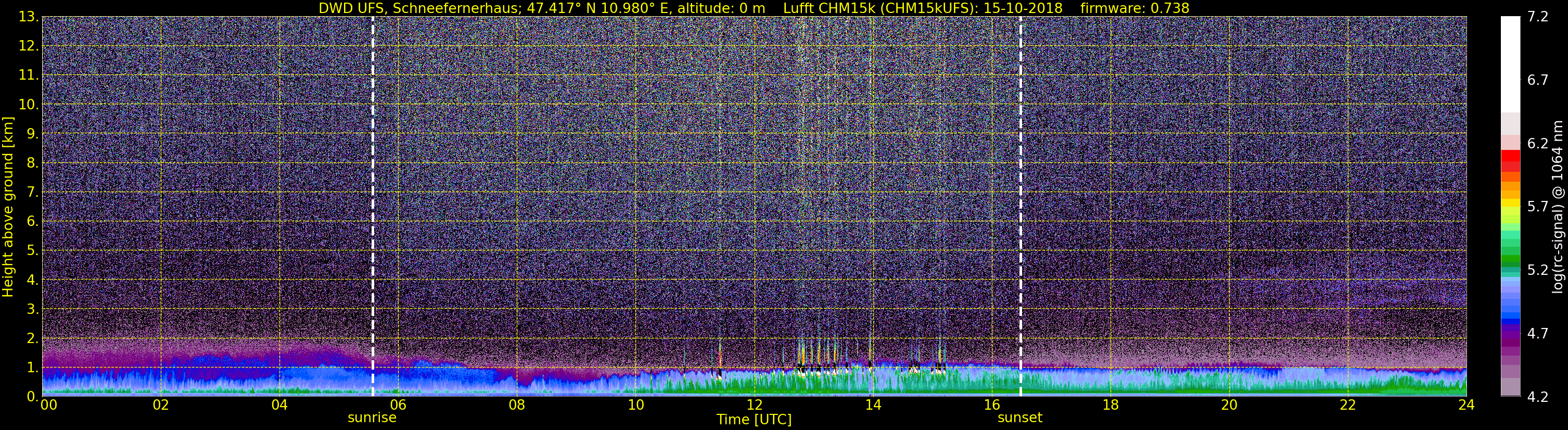Click the height tick label '11.'
Screen dimensions: 1568x430
pos(29,75)
